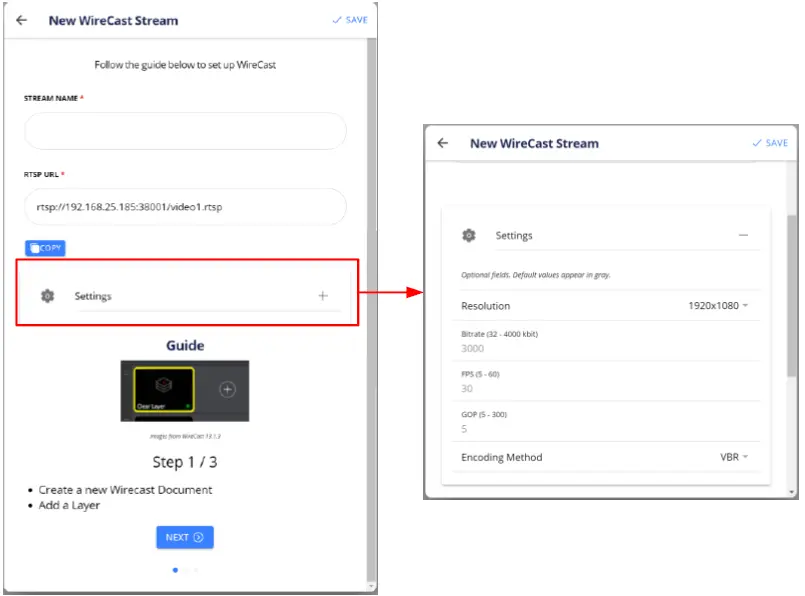Click the Bitrate field showing 3000

pos(606,342)
